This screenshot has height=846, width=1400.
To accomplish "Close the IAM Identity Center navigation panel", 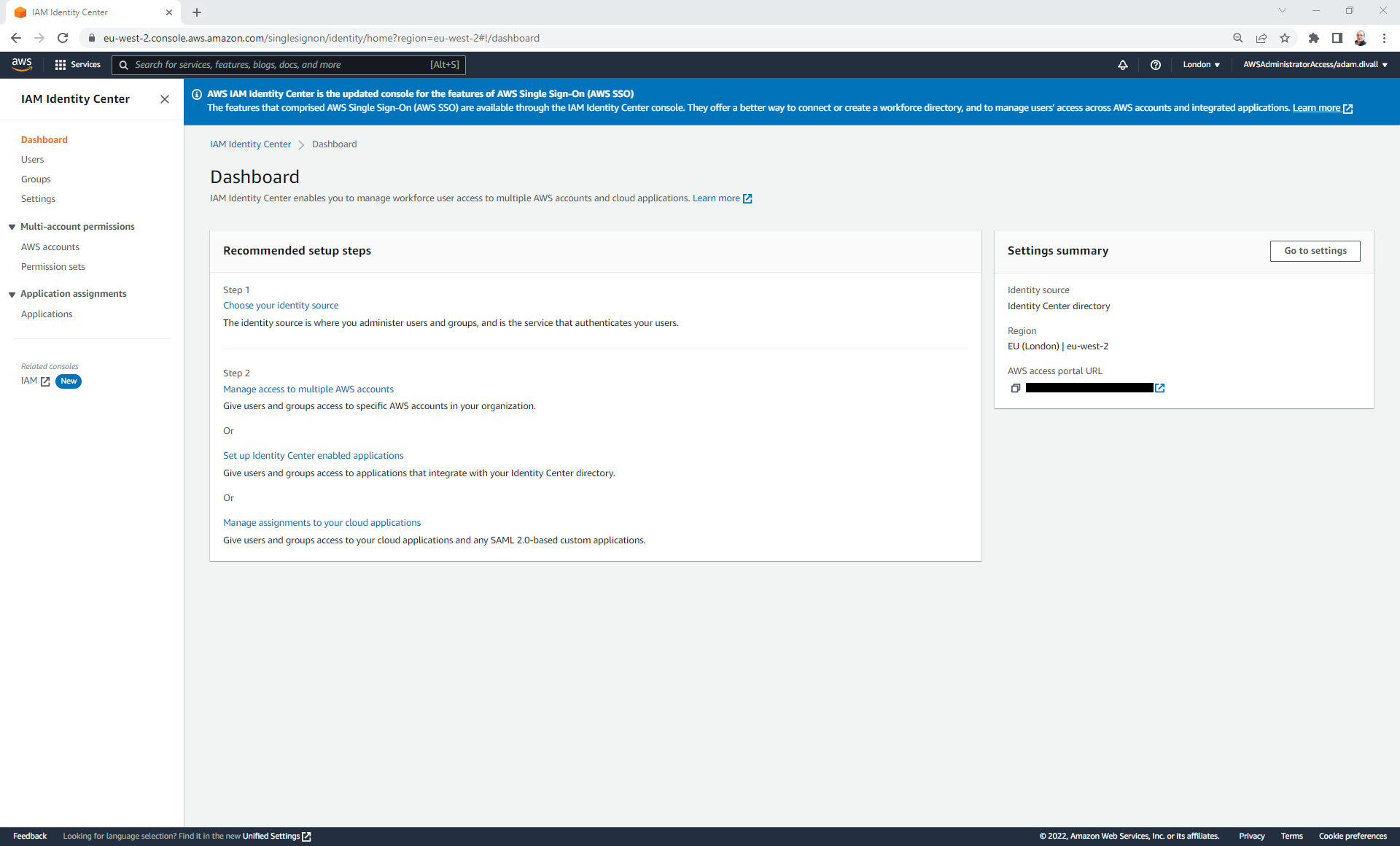I will tap(164, 98).
